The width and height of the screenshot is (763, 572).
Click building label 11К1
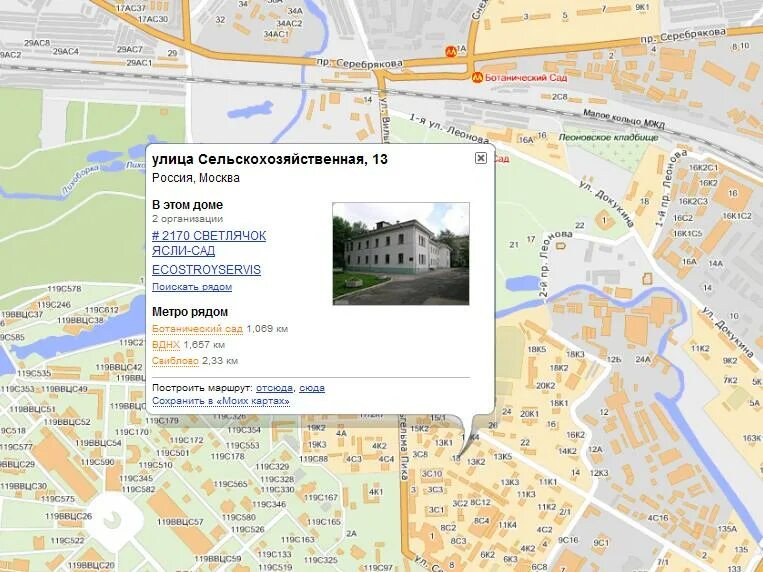(x=547, y=481)
